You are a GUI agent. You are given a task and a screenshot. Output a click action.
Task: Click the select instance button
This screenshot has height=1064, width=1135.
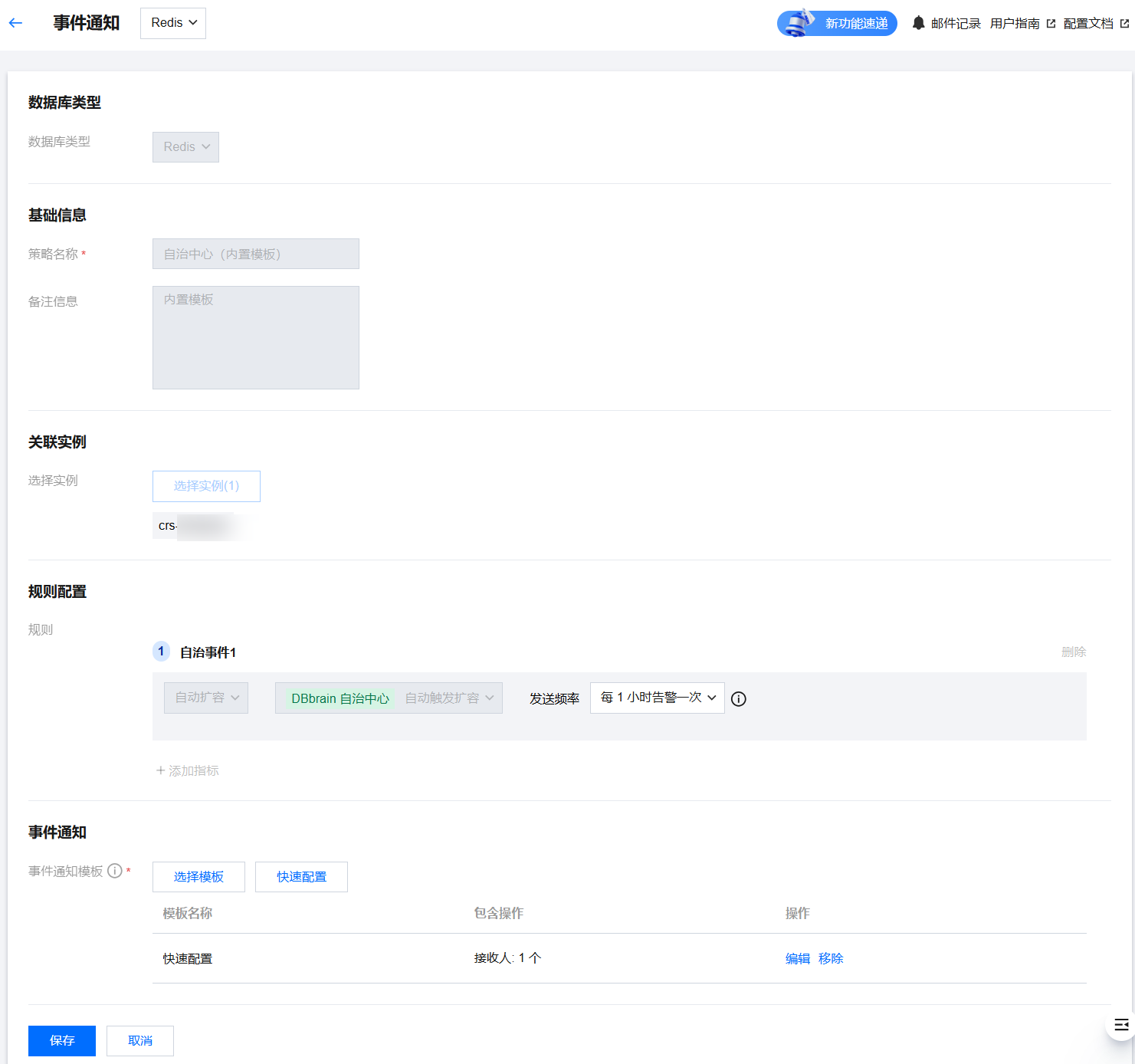[x=206, y=486]
